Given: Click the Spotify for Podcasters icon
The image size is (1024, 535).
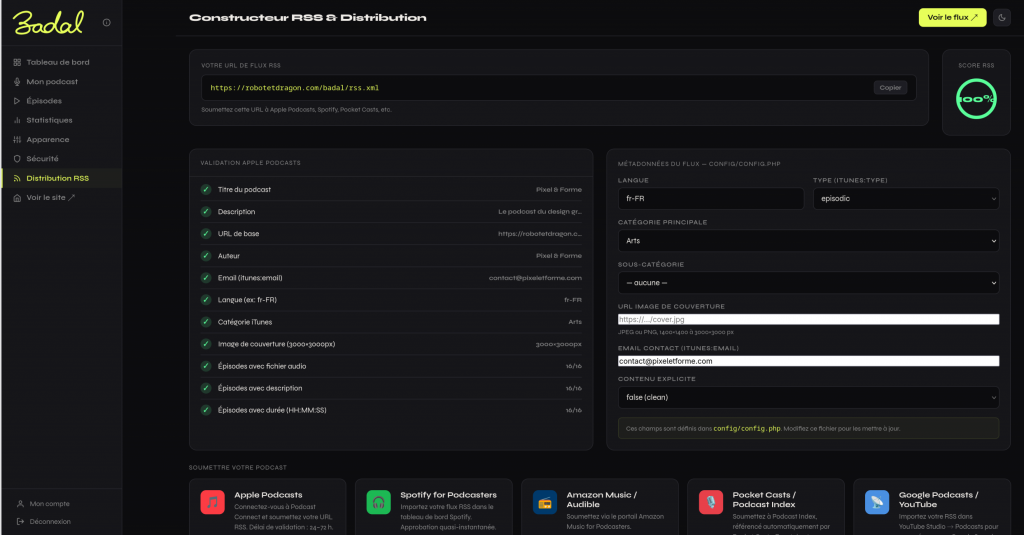Looking at the screenshot, I should point(378,502).
